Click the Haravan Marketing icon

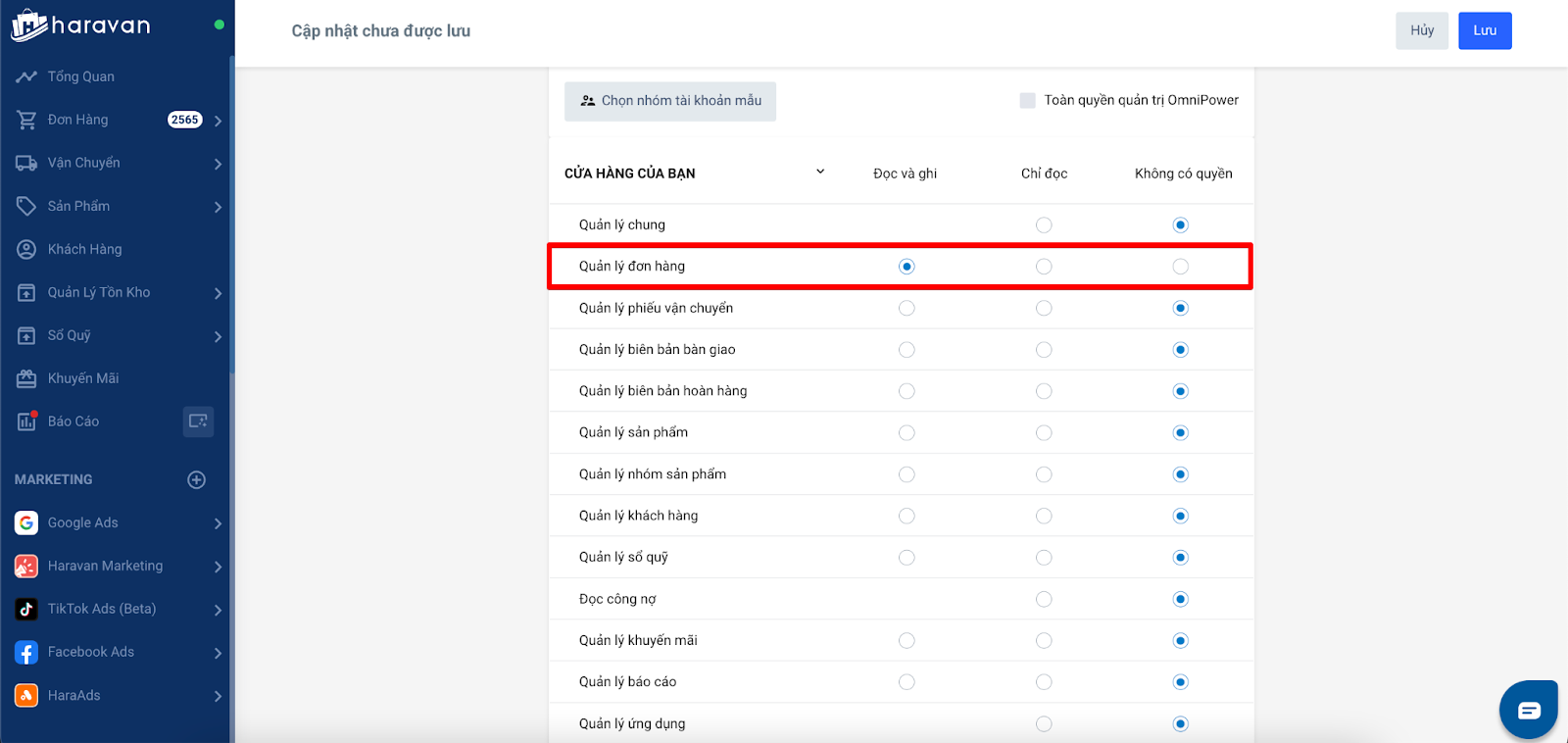pos(26,567)
